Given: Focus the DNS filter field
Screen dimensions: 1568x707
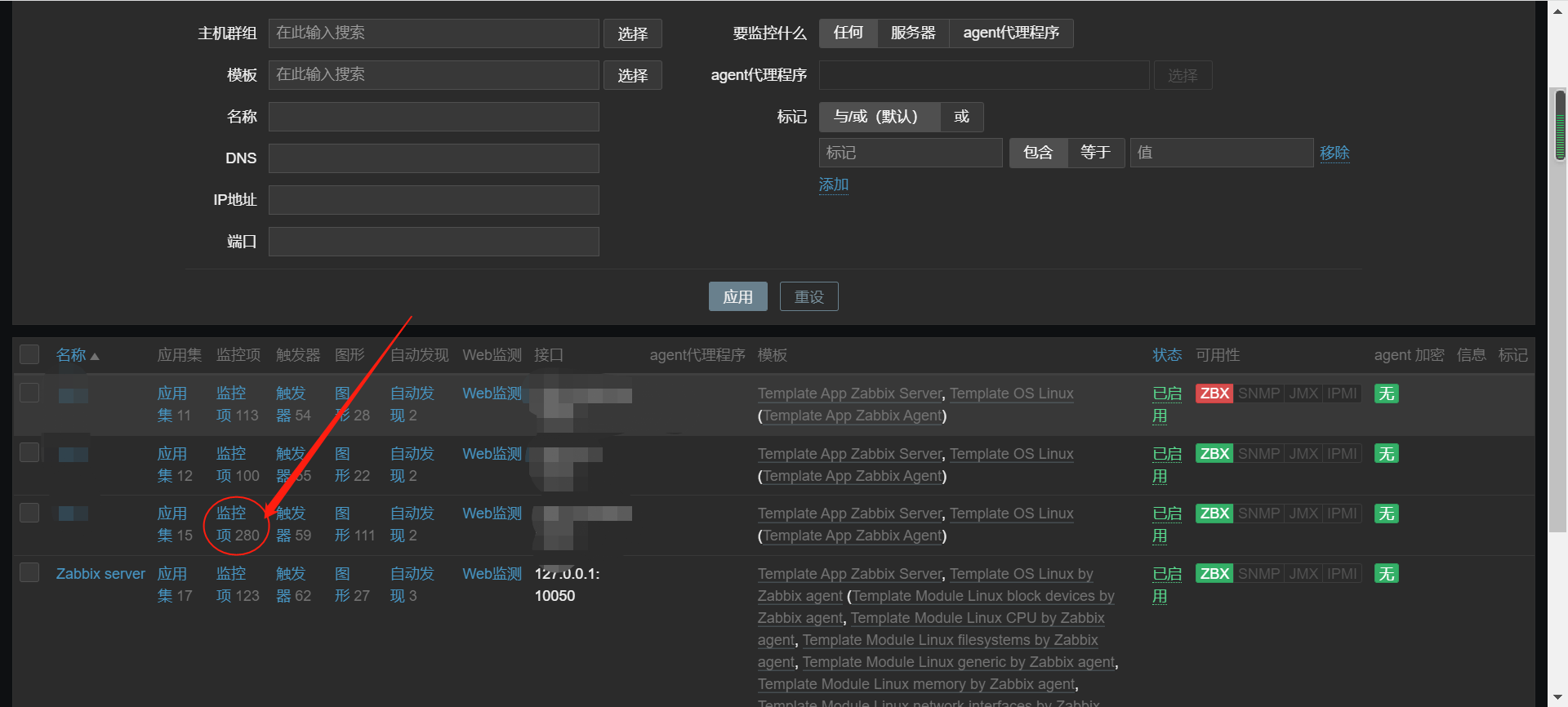Looking at the screenshot, I should 434,158.
